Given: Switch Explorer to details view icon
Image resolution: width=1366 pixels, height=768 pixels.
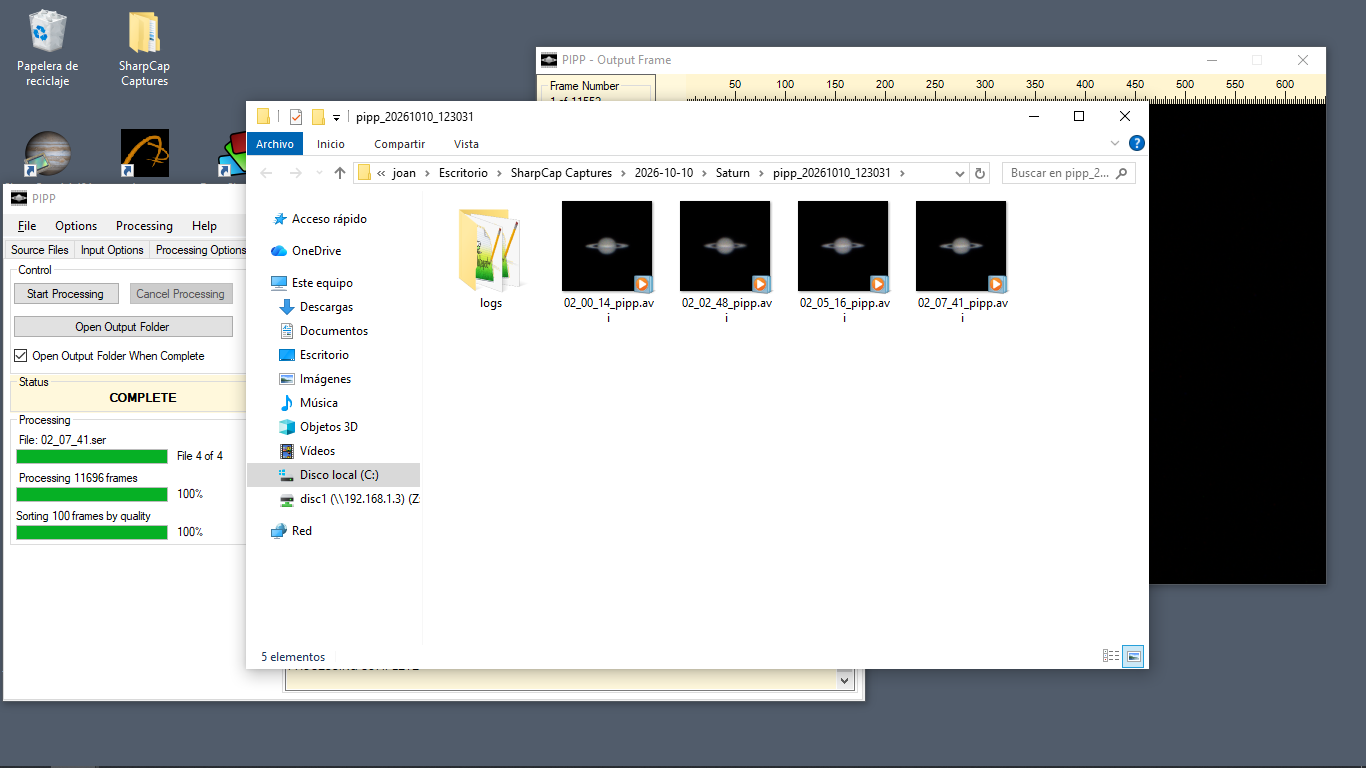Looking at the screenshot, I should [1111, 656].
